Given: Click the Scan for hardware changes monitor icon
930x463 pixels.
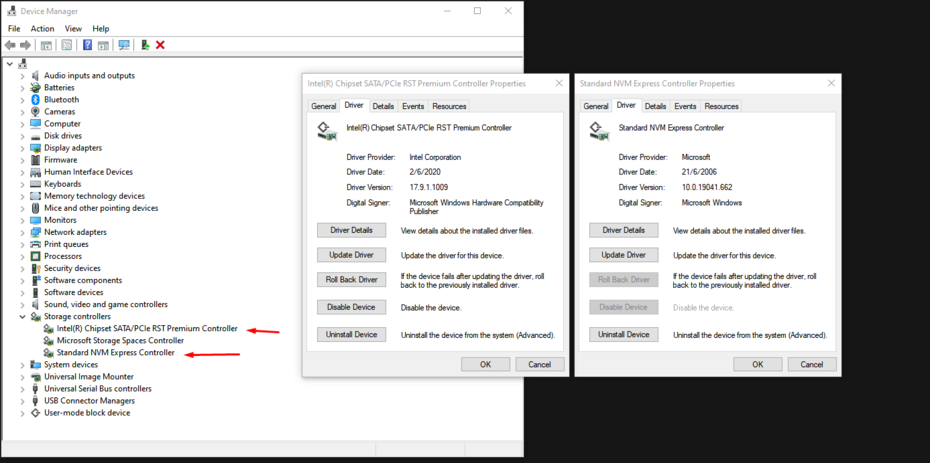Looking at the screenshot, I should [124, 45].
